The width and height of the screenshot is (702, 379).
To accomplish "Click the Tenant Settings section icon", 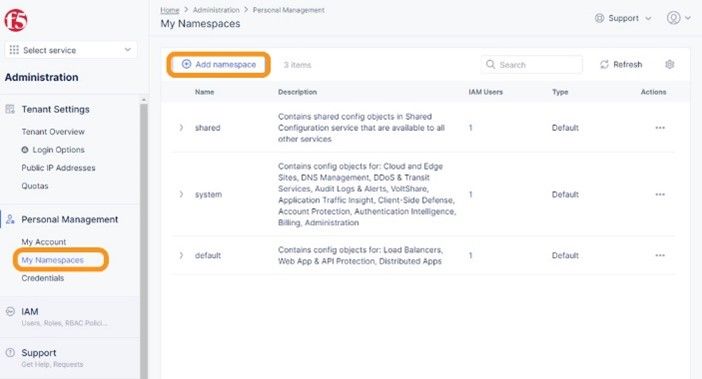I will point(10,109).
